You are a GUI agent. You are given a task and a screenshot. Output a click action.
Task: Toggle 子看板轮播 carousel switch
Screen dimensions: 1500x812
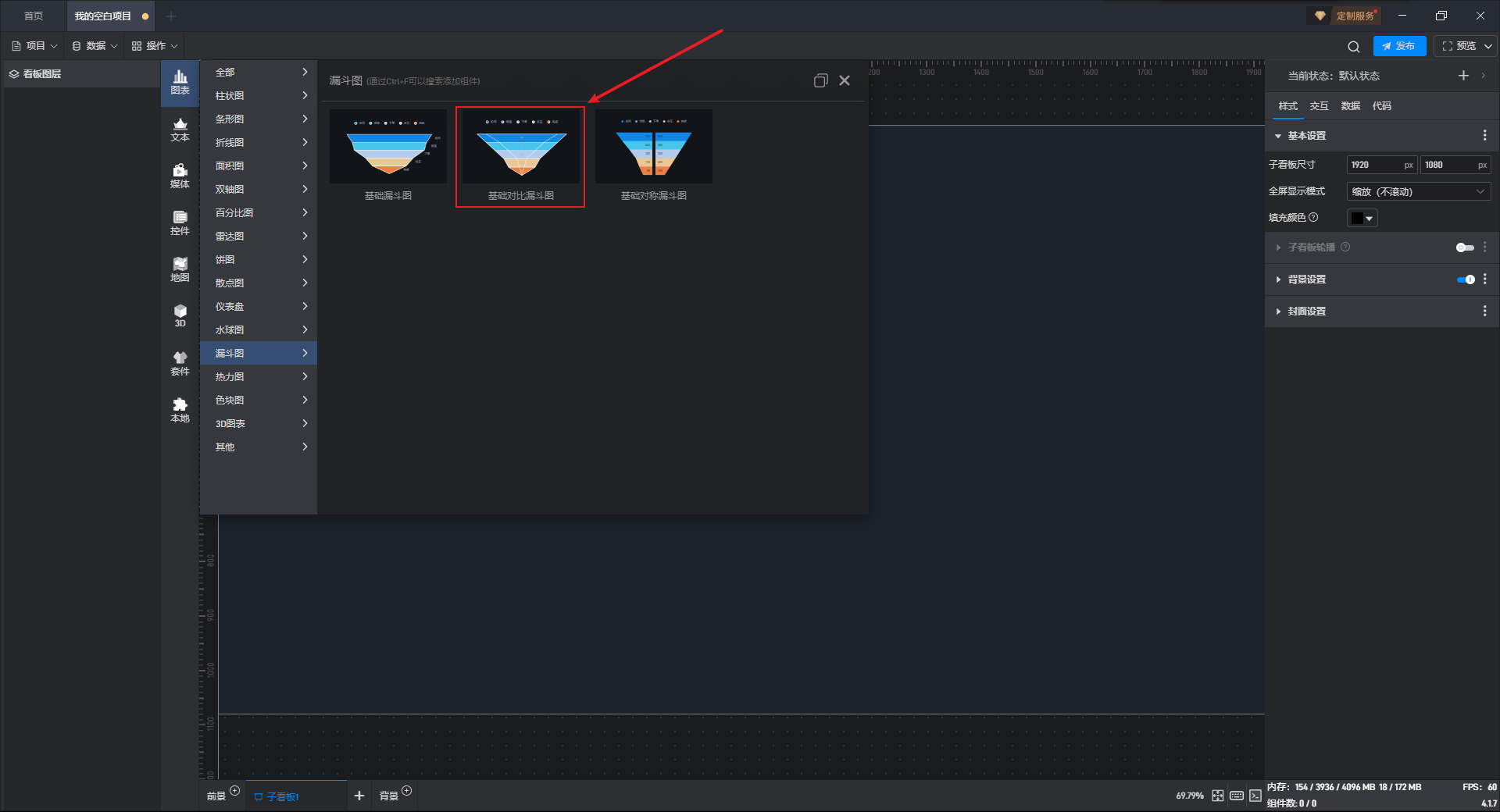(x=1465, y=248)
